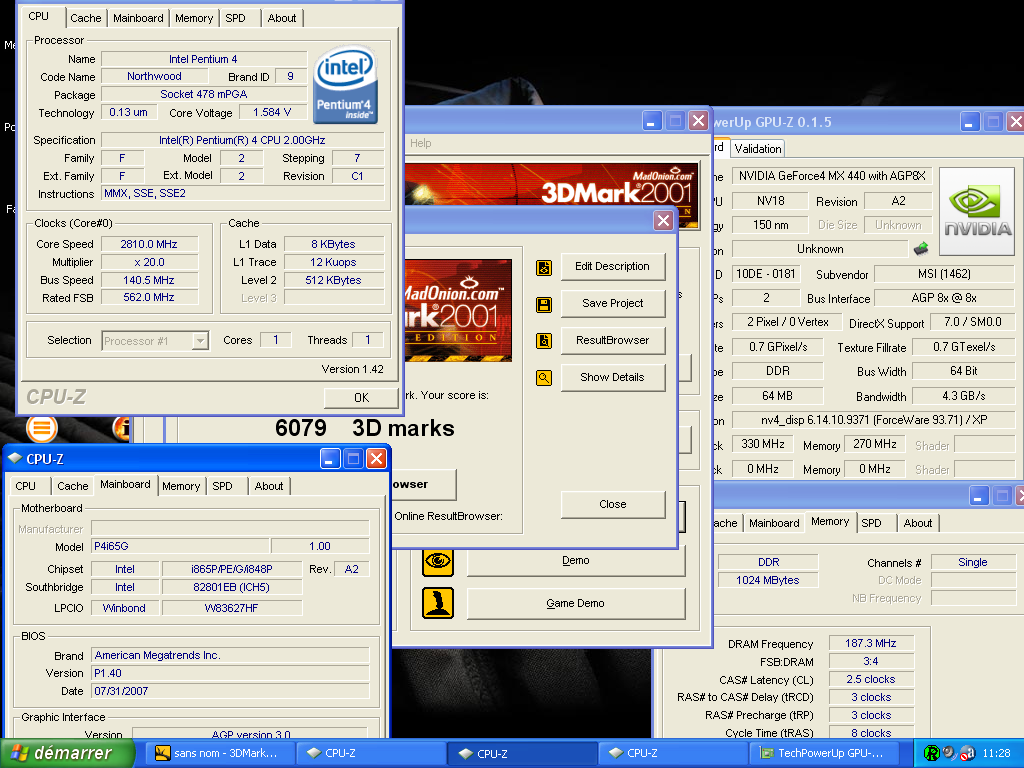The image size is (1024, 768).
Task: Click the Southbridge 82801EB (ICH5) field
Action: [232, 587]
